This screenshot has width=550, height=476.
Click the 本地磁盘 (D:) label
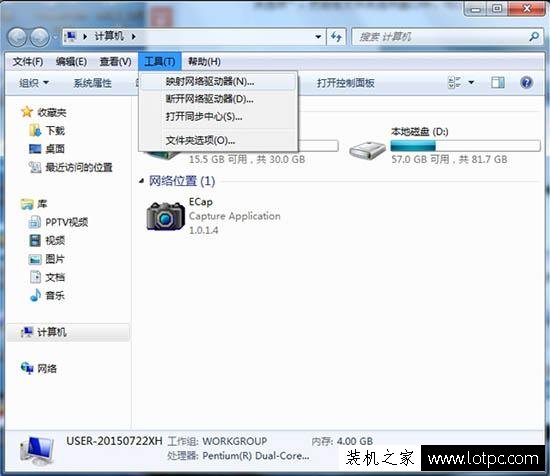click(x=420, y=132)
